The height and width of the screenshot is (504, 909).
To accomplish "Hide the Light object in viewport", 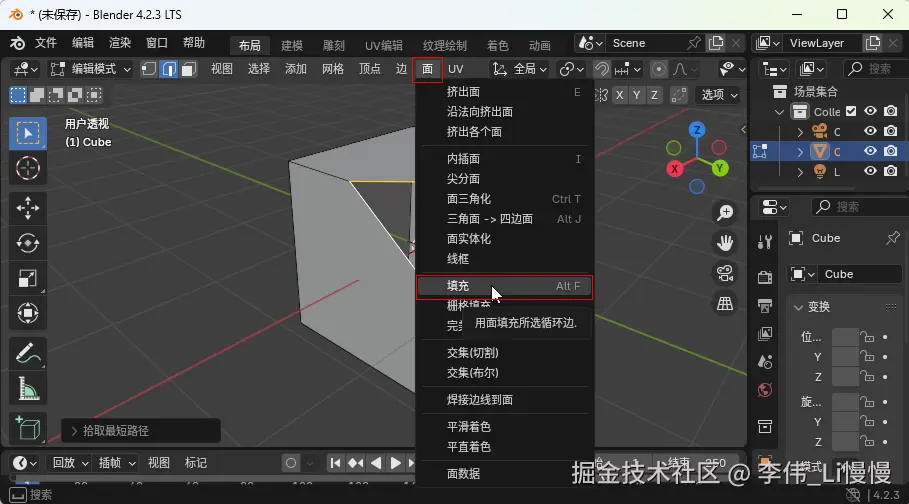I will 870,171.
